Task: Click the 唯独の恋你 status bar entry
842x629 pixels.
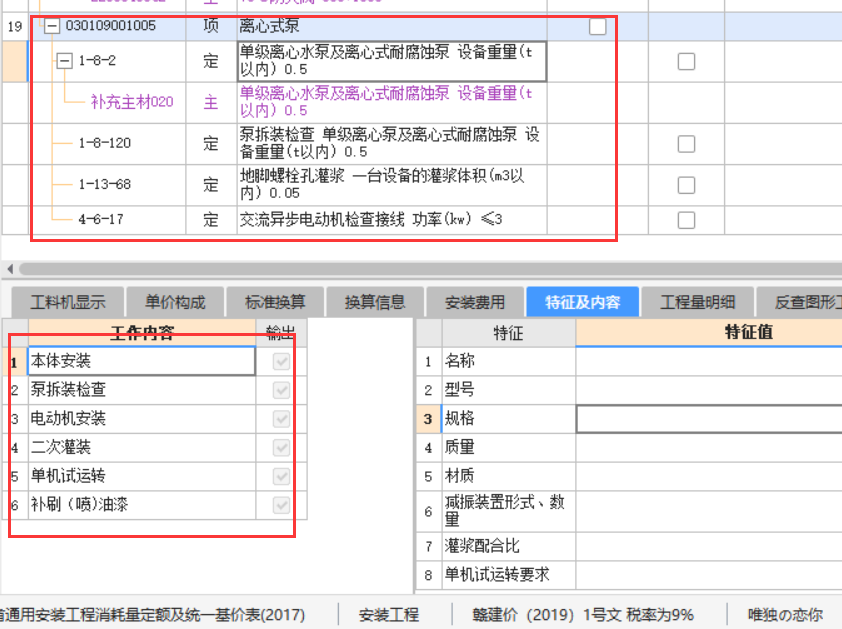Action: pyautogui.click(x=785, y=614)
